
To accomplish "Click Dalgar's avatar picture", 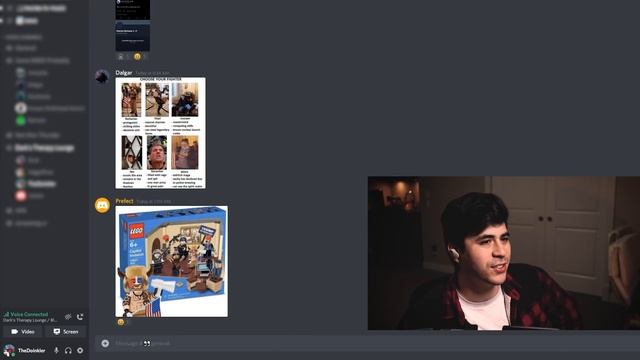I will tap(102, 76).
